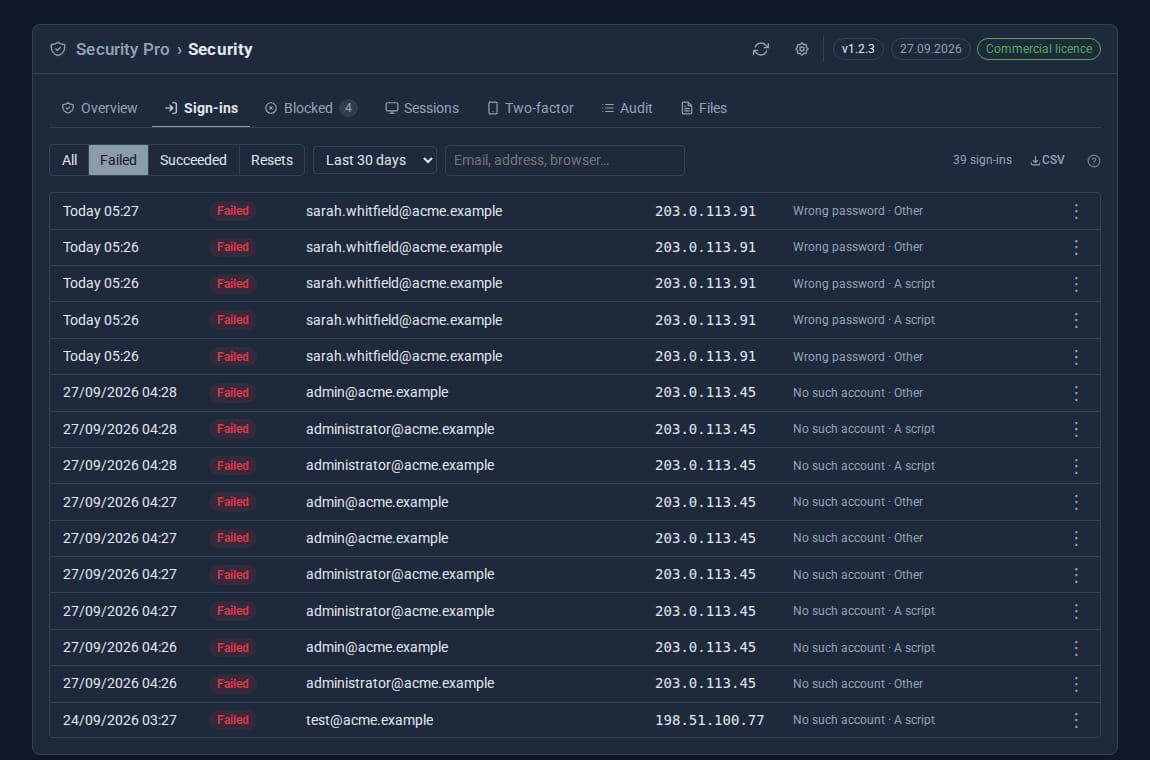Click Failed status in the Today 05:27 row
1150x760 pixels.
[x=232, y=211]
